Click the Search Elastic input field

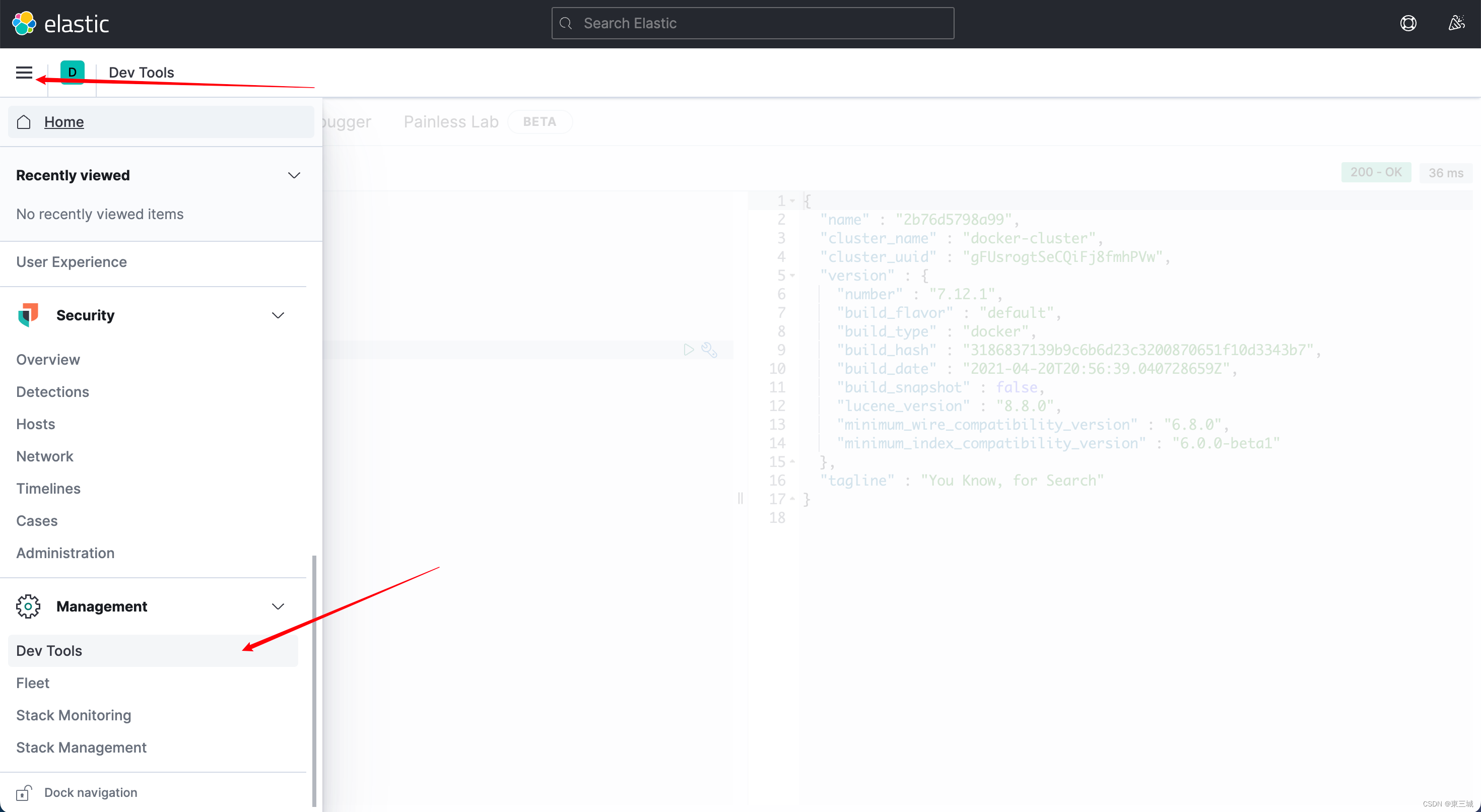(753, 24)
